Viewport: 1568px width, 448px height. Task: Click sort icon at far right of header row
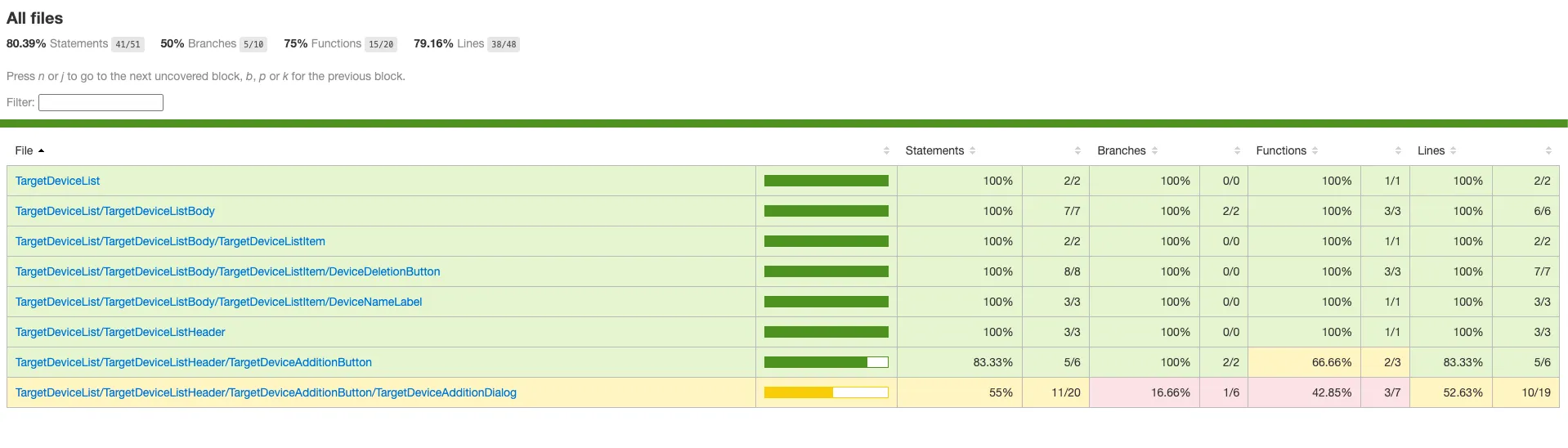point(1548,151)
